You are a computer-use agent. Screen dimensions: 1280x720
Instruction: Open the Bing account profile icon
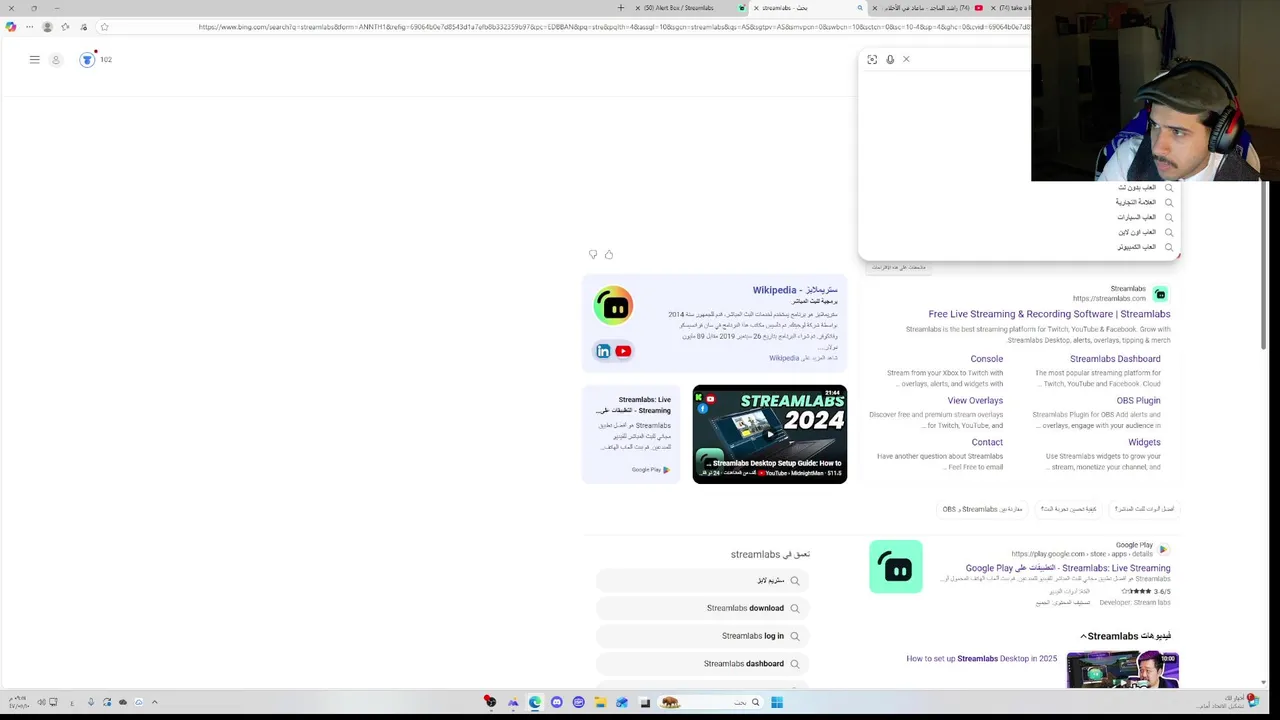coord(56,60)
